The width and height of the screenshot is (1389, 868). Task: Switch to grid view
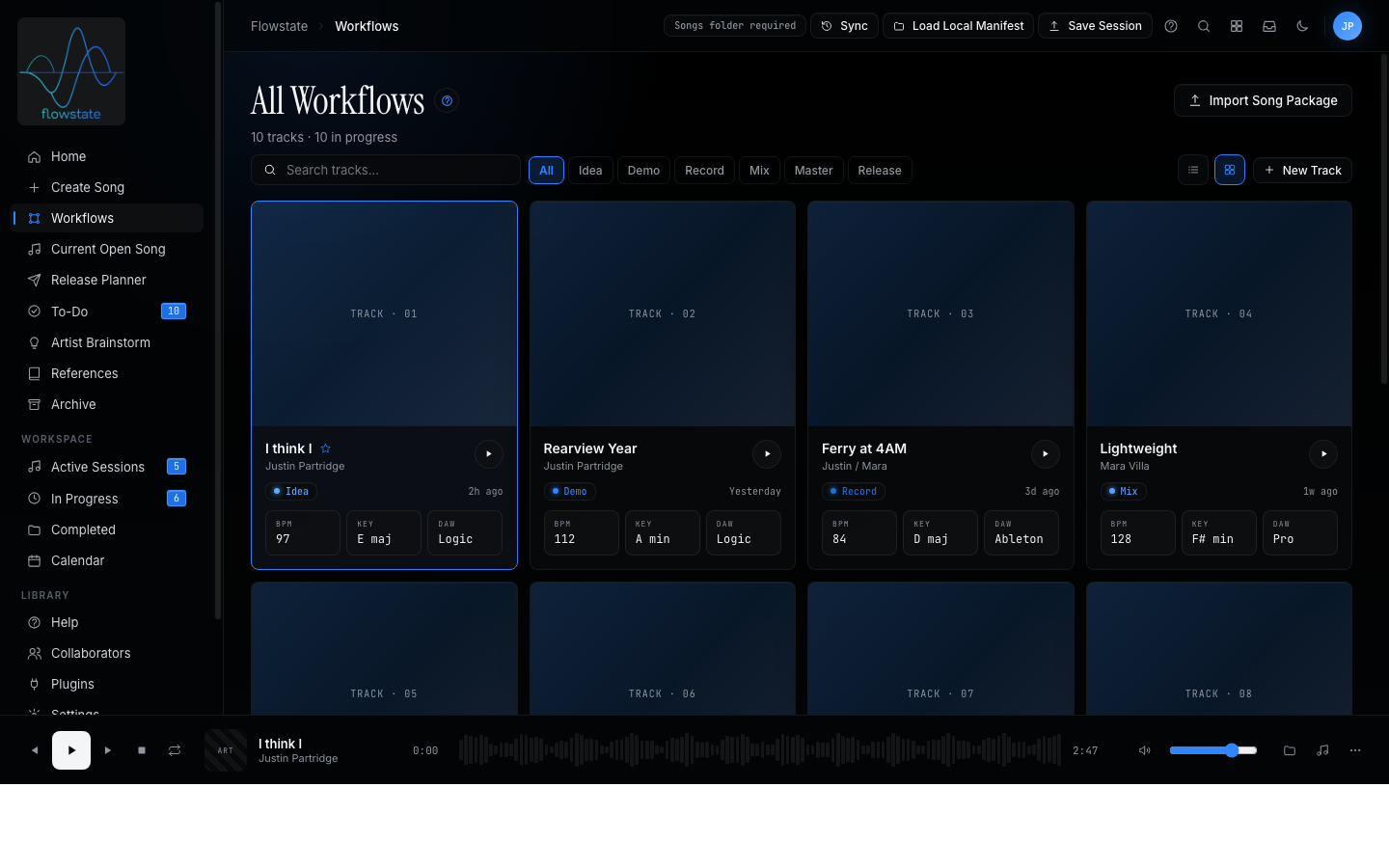[x=1230, y=170]
